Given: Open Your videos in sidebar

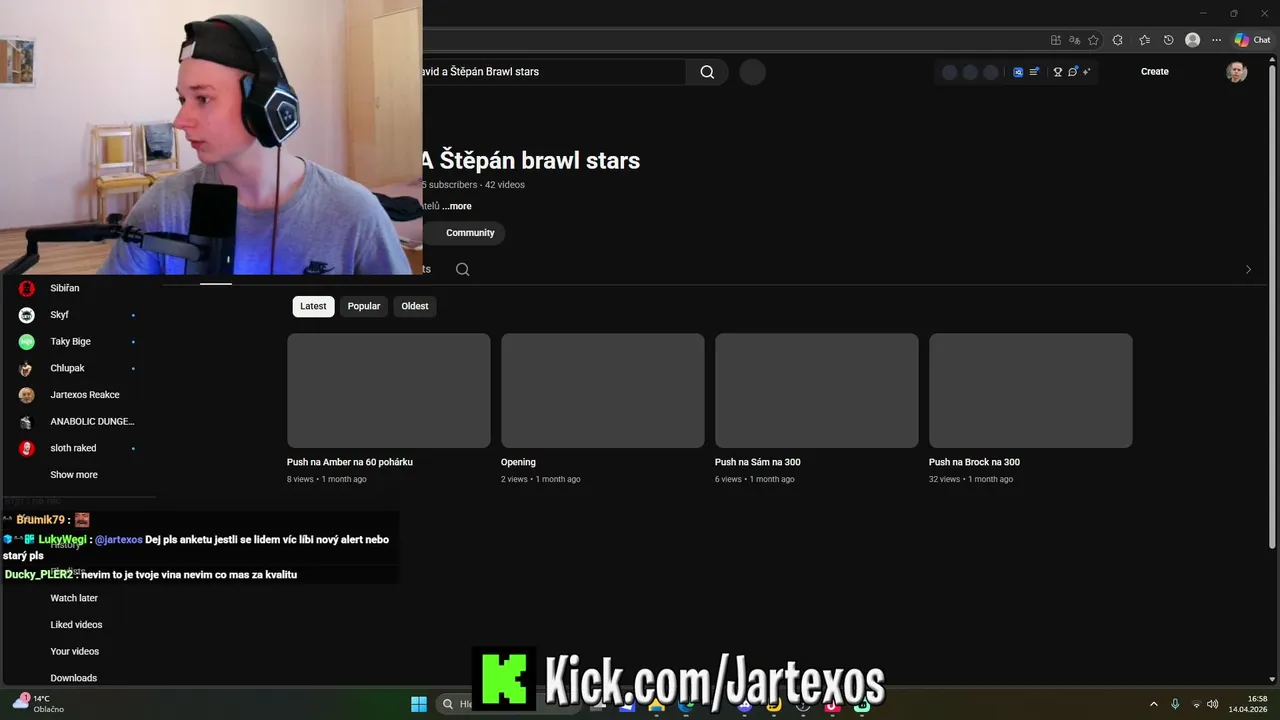Looking at the screenshot, I should click(75, 651).
